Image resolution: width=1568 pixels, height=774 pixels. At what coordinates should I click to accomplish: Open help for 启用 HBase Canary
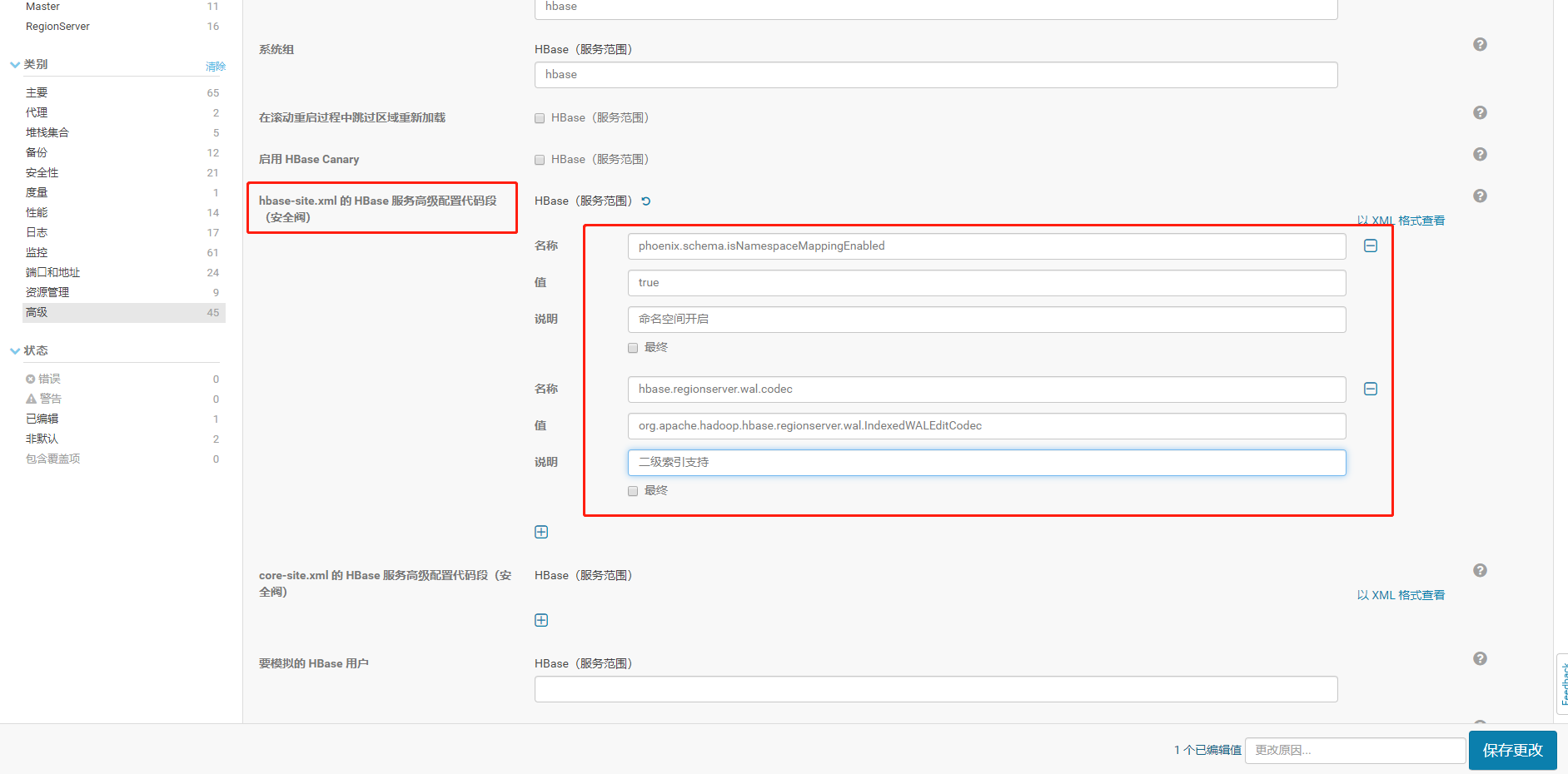[x=1480, y=154]
